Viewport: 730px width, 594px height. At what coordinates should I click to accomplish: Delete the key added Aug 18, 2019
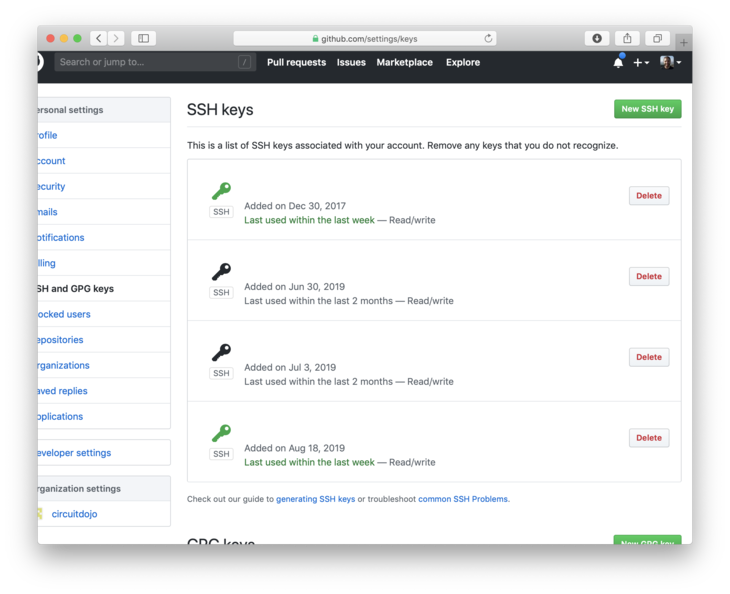649,438
